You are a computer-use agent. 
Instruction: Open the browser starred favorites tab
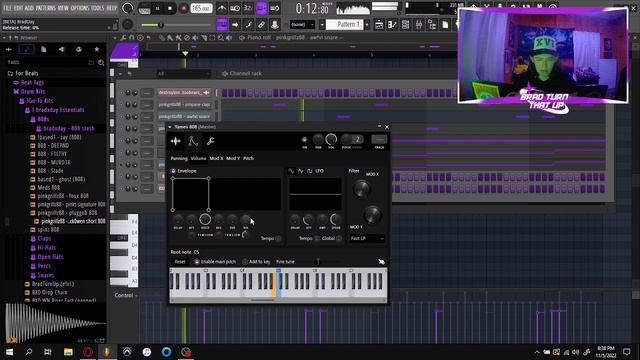[97, 49]
